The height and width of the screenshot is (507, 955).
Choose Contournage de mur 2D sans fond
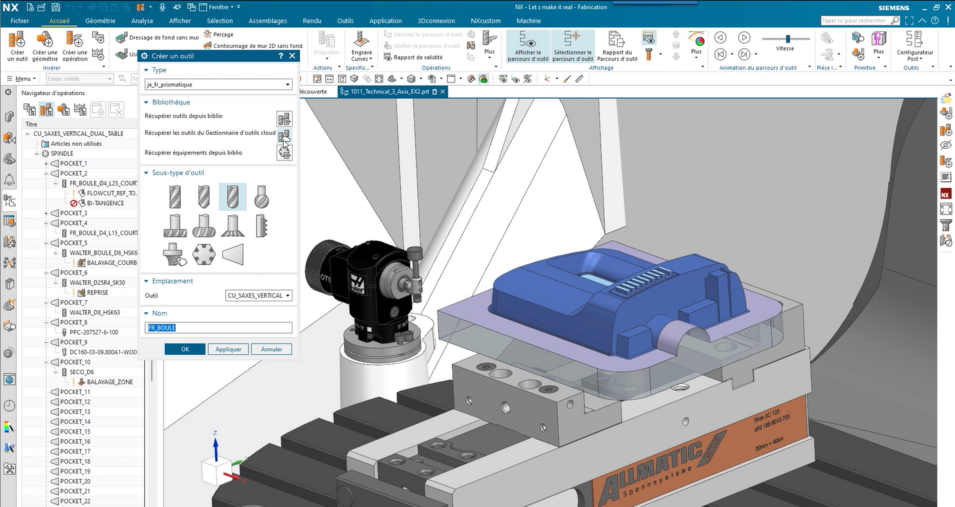click(x=253, y=45)
